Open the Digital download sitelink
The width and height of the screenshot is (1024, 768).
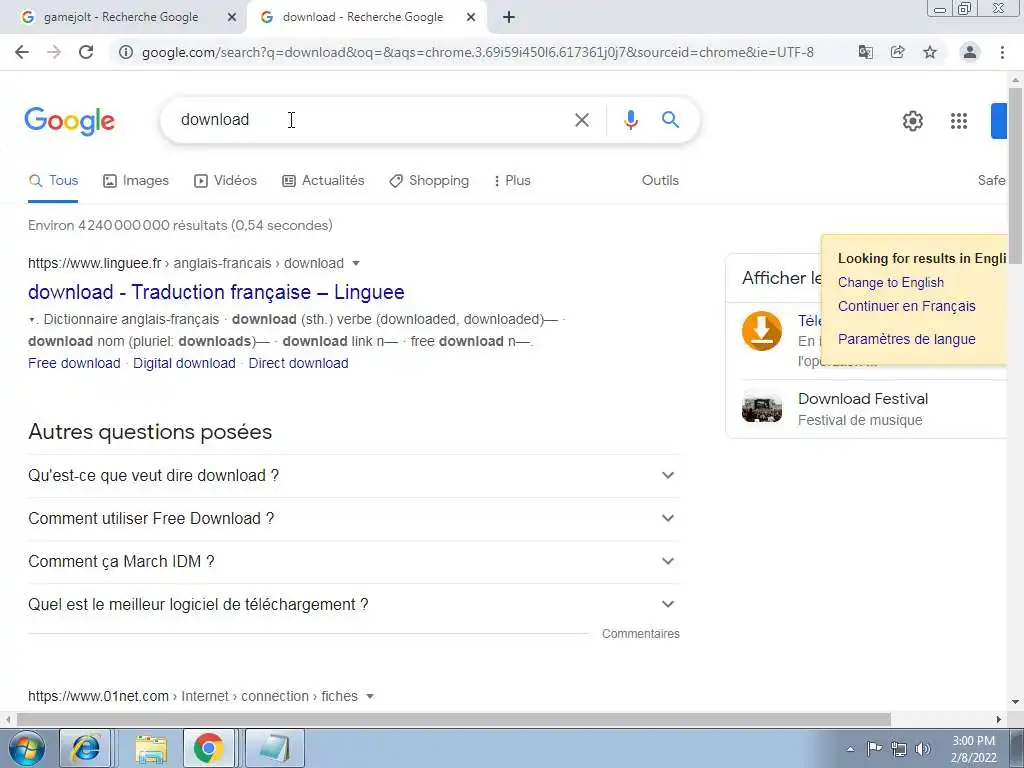pos(184,363)
